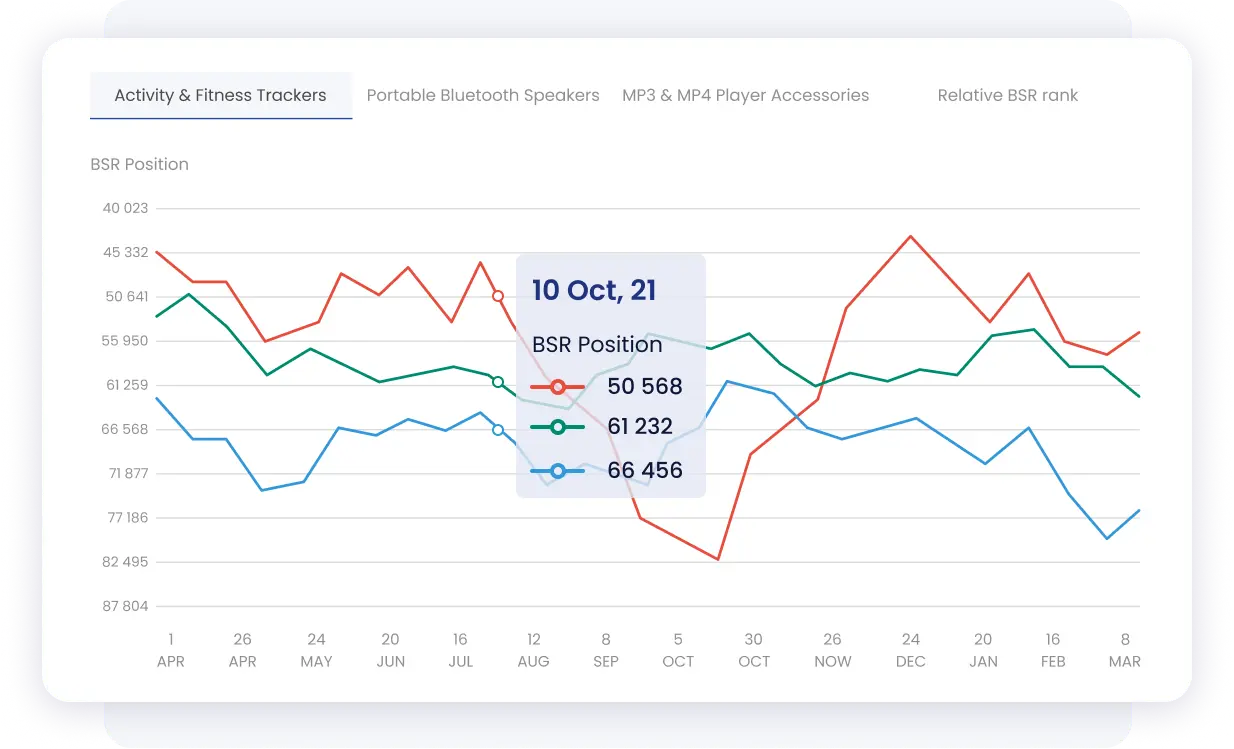Select the 8 MAR label on the x-axis

1124,650
